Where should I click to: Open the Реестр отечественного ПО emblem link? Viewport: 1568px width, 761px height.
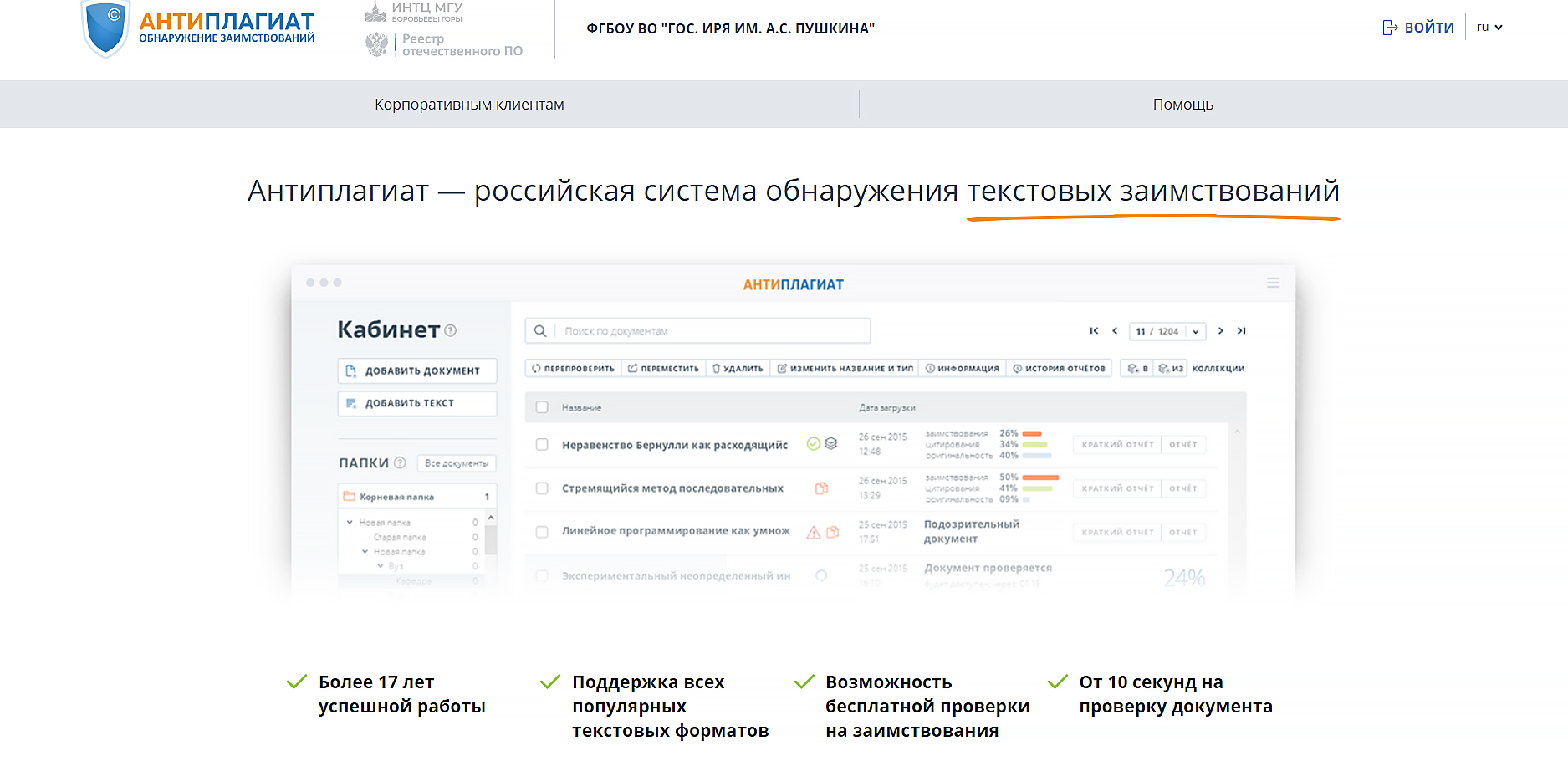pos(444,45)
